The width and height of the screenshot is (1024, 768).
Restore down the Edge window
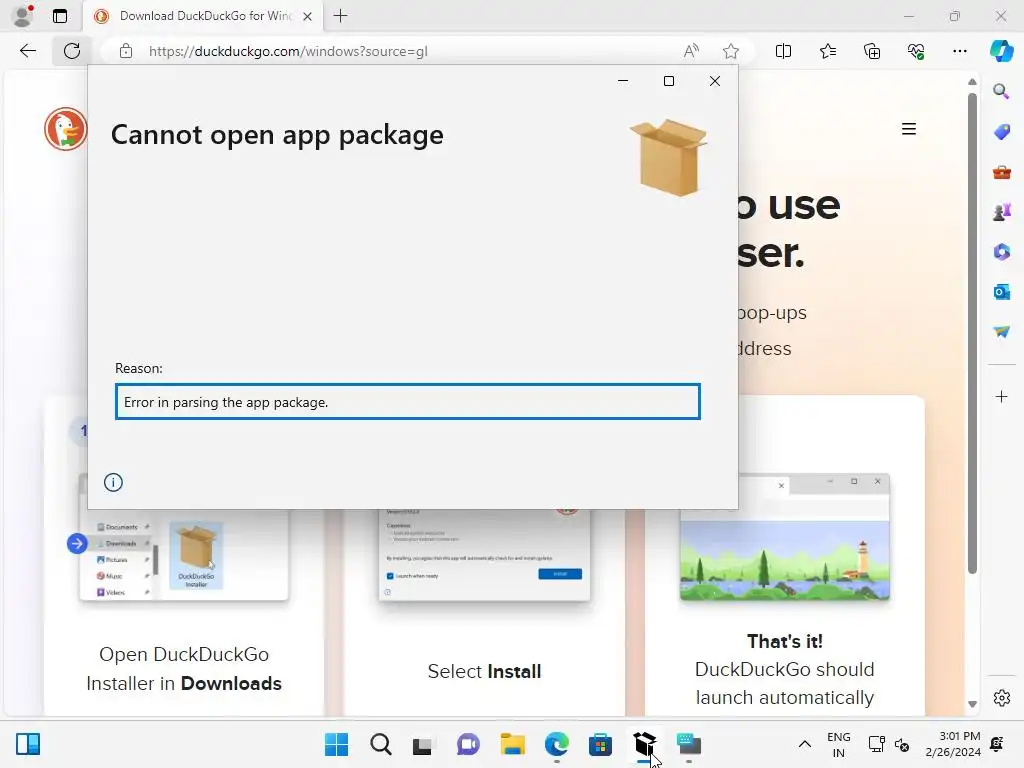(954, 16)
